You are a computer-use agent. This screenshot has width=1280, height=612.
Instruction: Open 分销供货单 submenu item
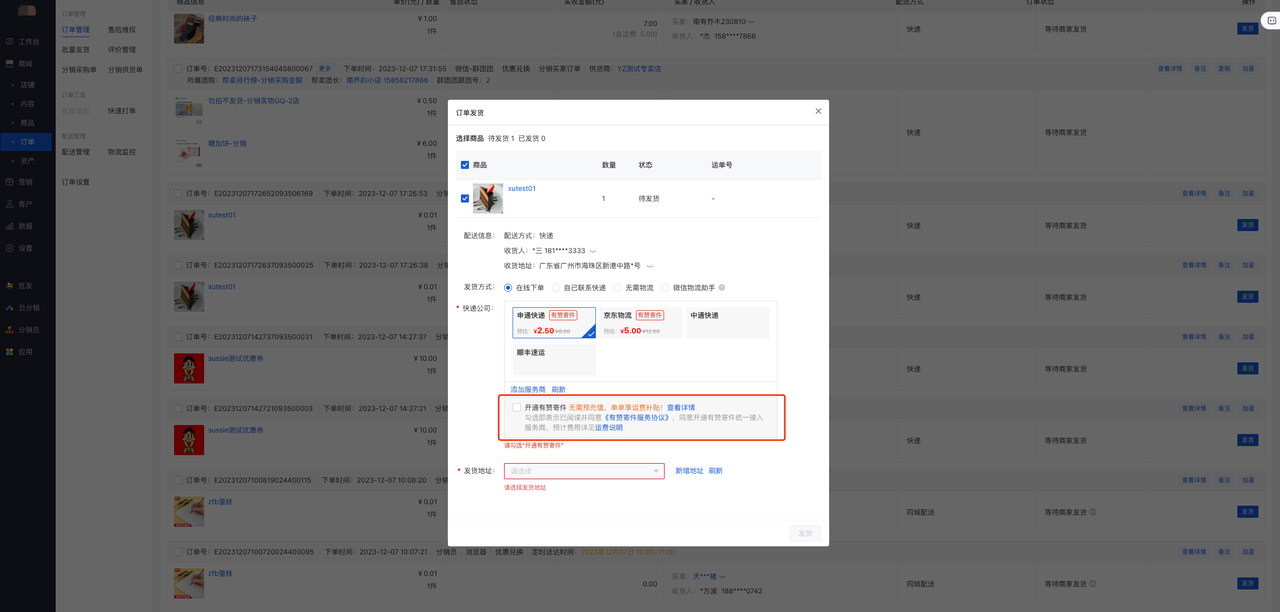point(125,70)
